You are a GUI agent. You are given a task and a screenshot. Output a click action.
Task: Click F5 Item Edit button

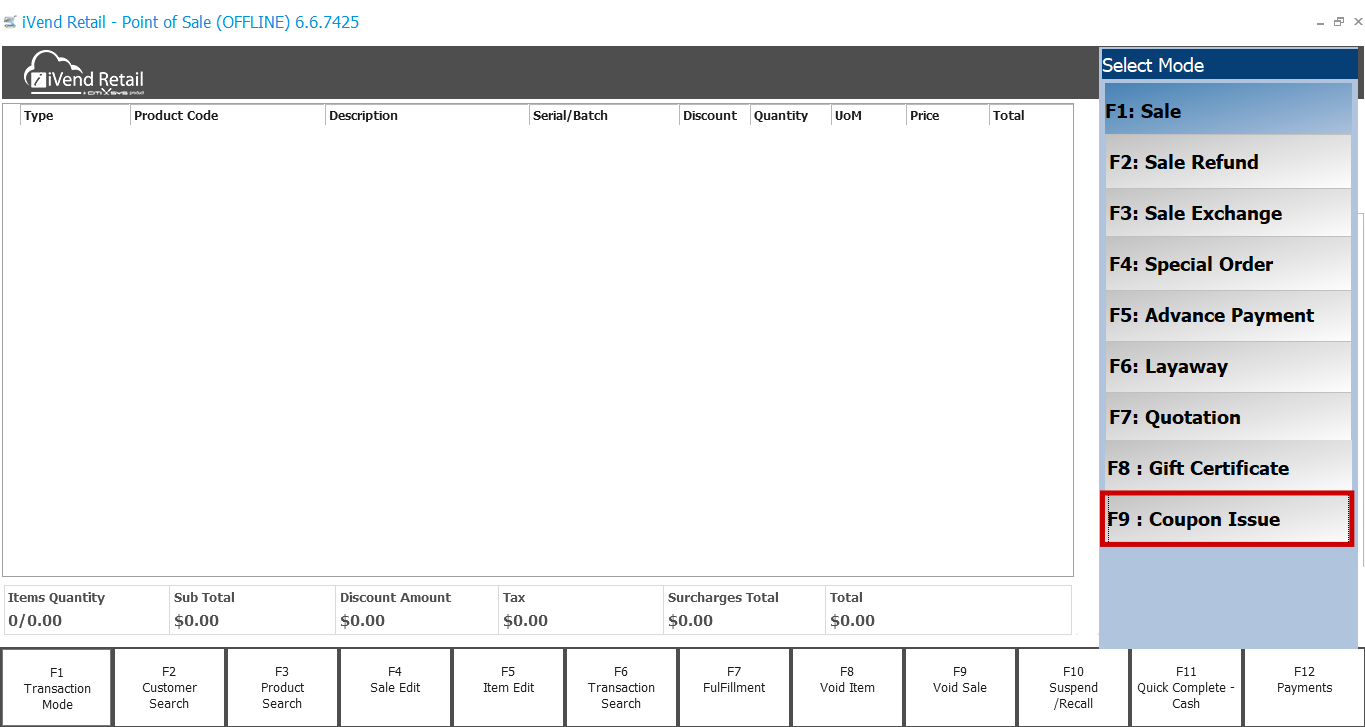point(509,688)
